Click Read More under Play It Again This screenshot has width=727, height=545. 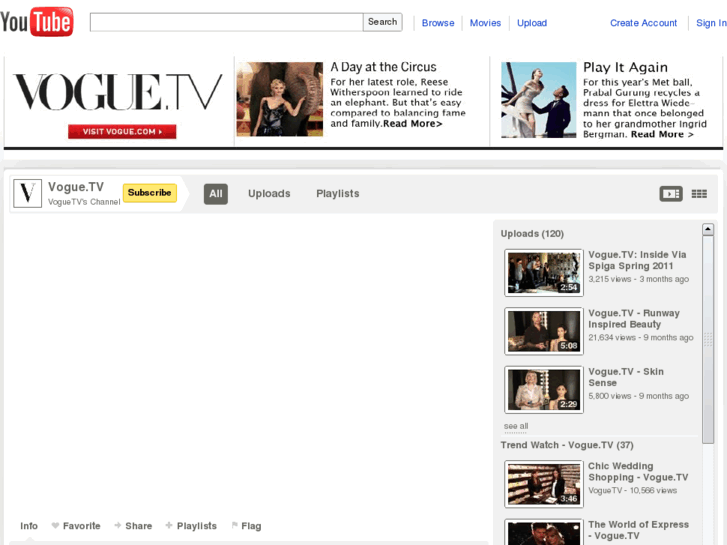pyautogui.click(x=662, y=135)
